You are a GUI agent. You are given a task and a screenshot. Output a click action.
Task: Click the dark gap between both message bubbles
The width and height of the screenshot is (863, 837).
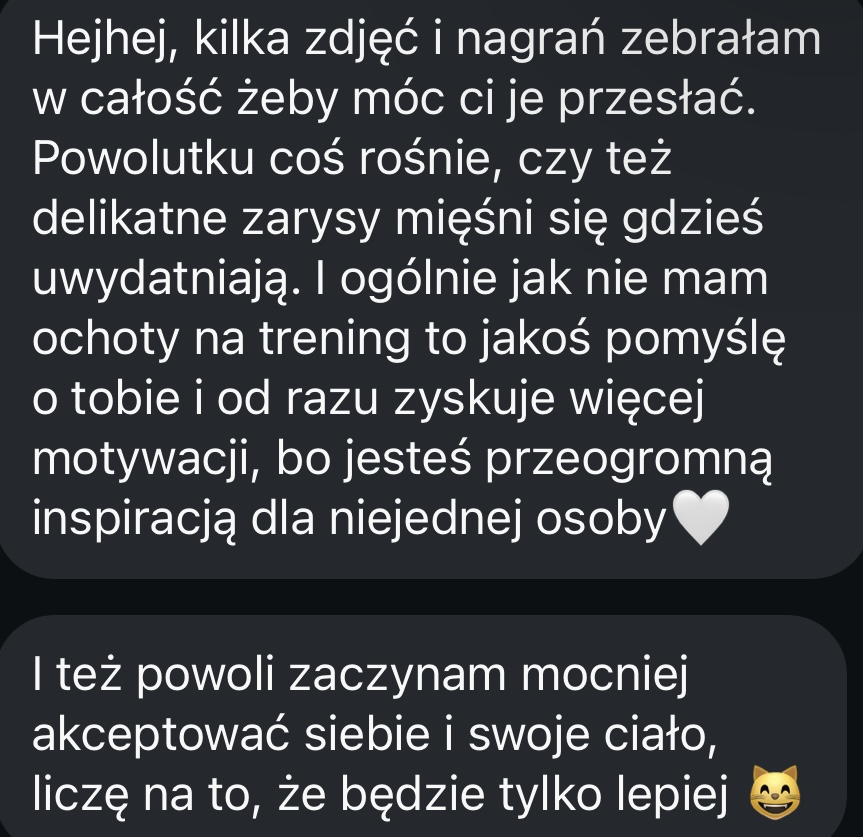[x=432, y=597]
